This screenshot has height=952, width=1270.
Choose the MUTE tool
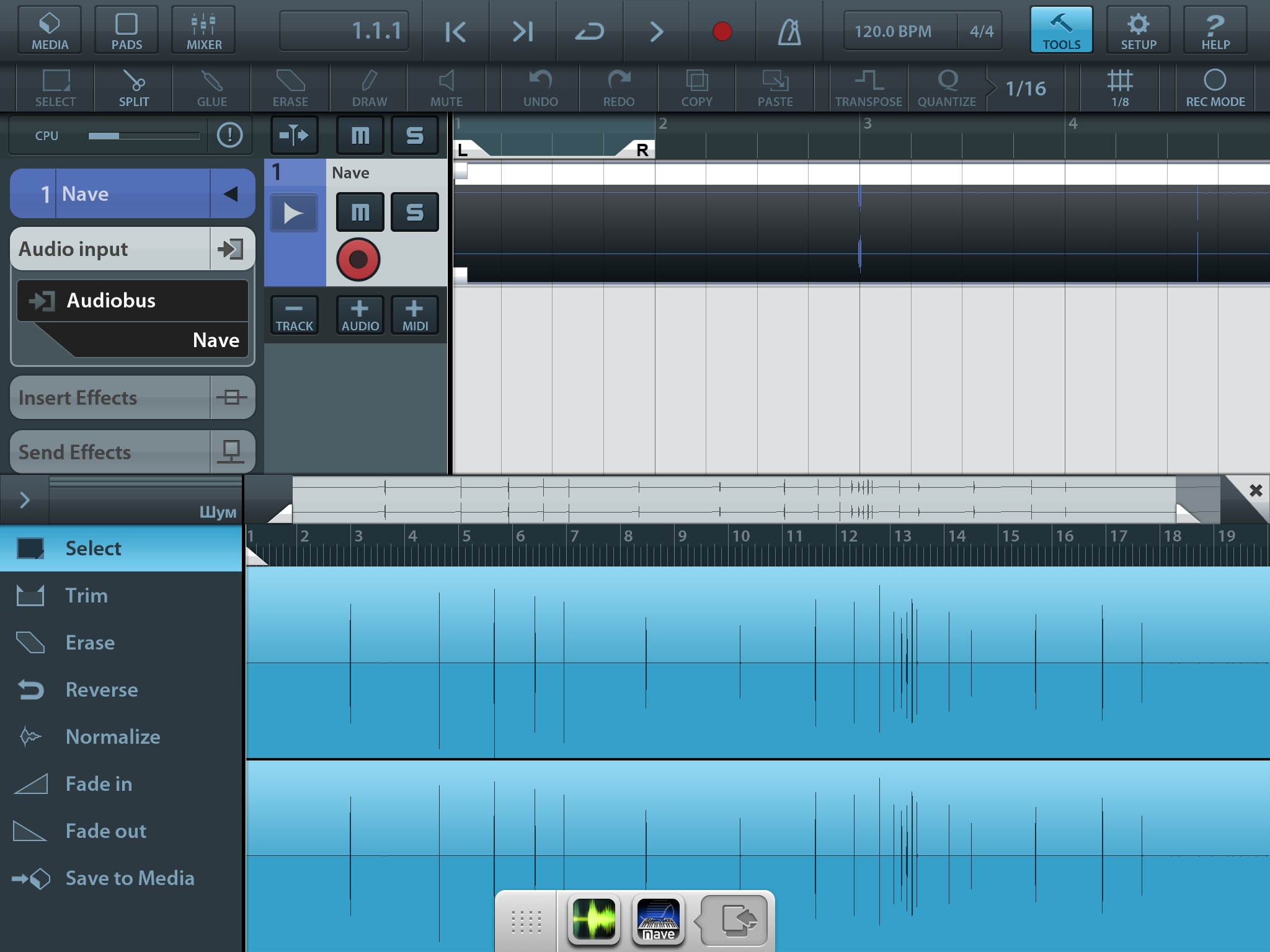point(446,88)
